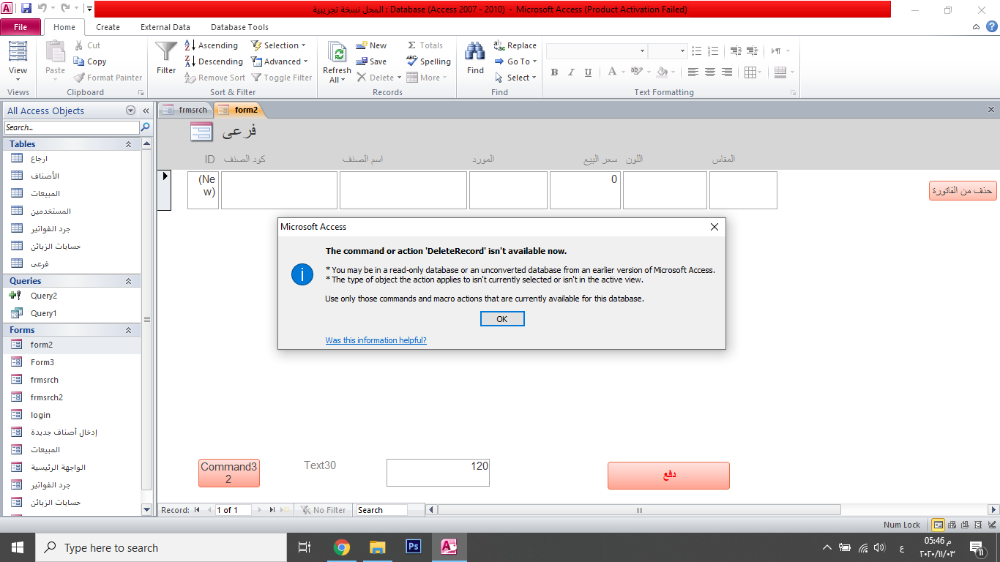
Task: Open Find binoculars tool
Action: [x=475, y=58]
